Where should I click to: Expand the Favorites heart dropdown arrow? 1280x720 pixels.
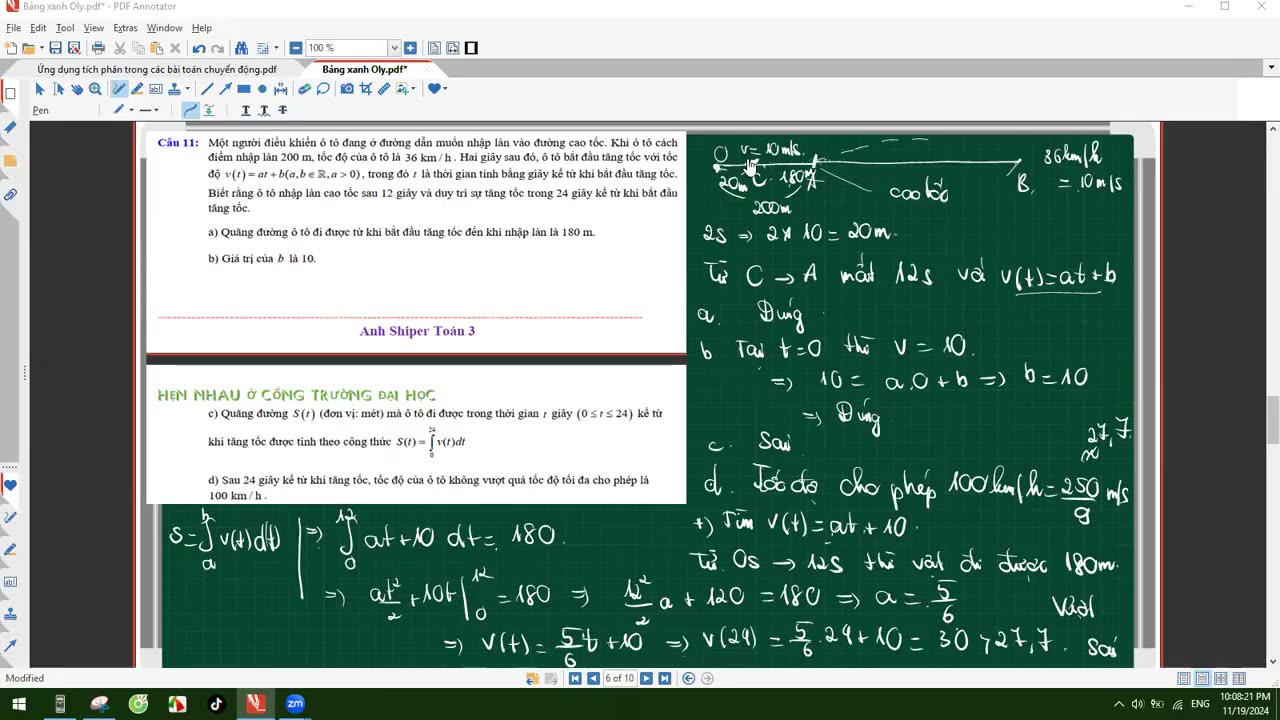tap(445, 89)
